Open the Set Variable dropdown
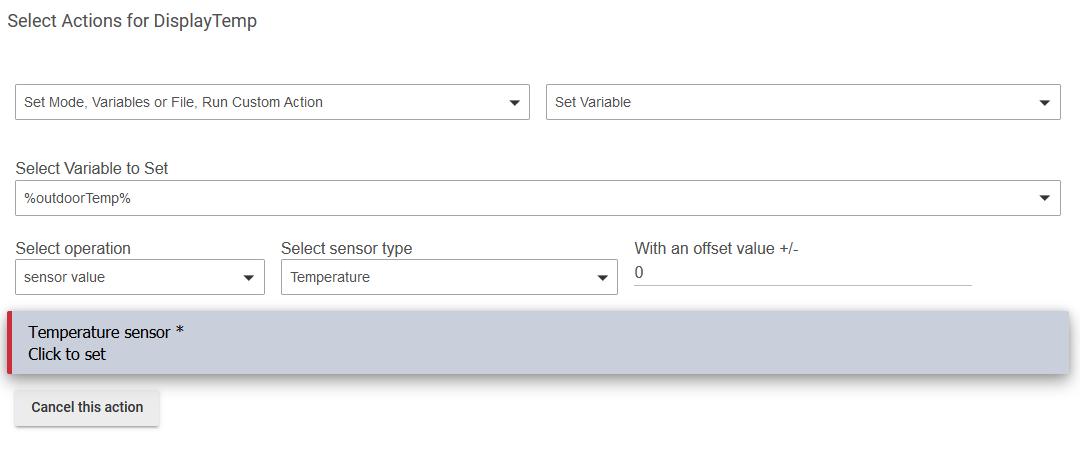The width and height of the screenshot is (1080, 453). (x=803, y=103)
